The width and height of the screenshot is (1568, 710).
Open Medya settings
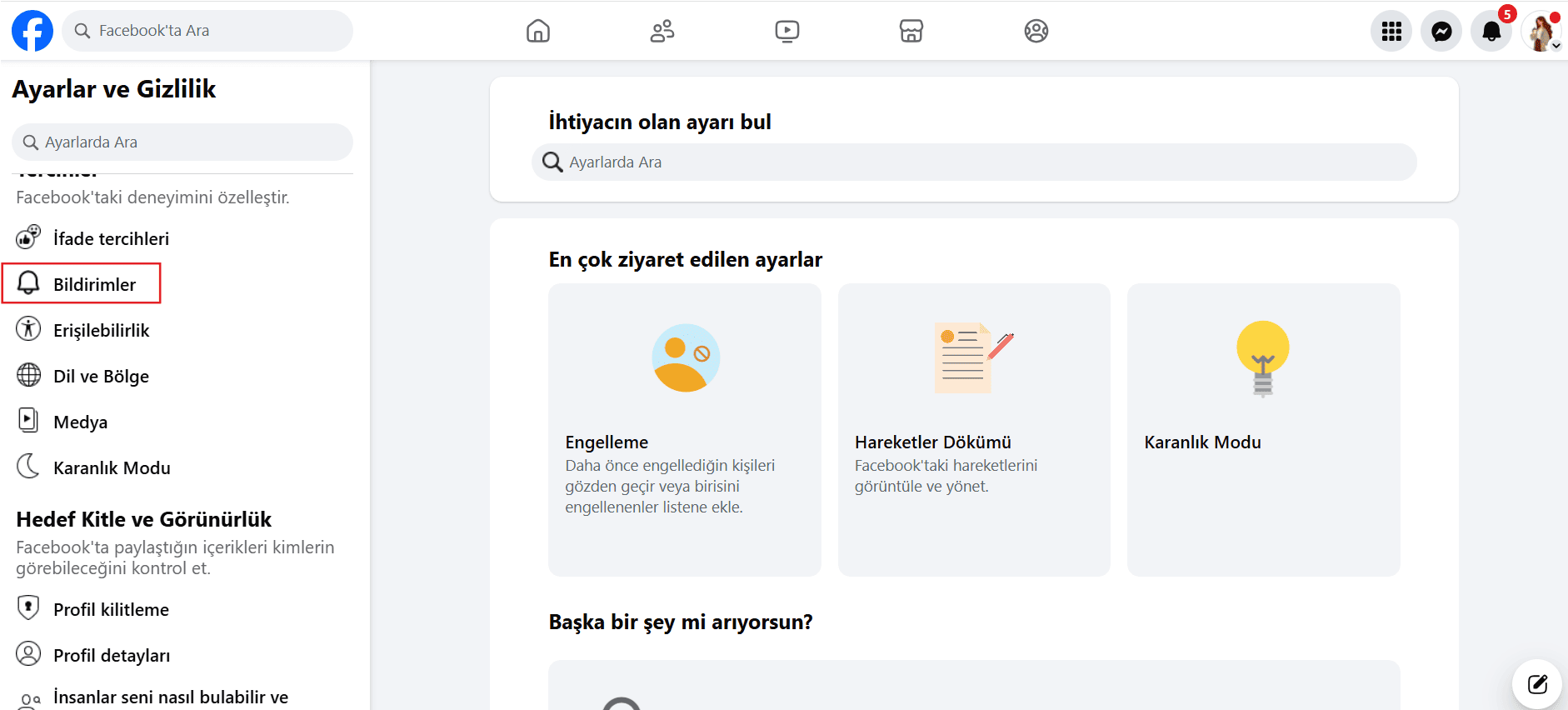182,422
